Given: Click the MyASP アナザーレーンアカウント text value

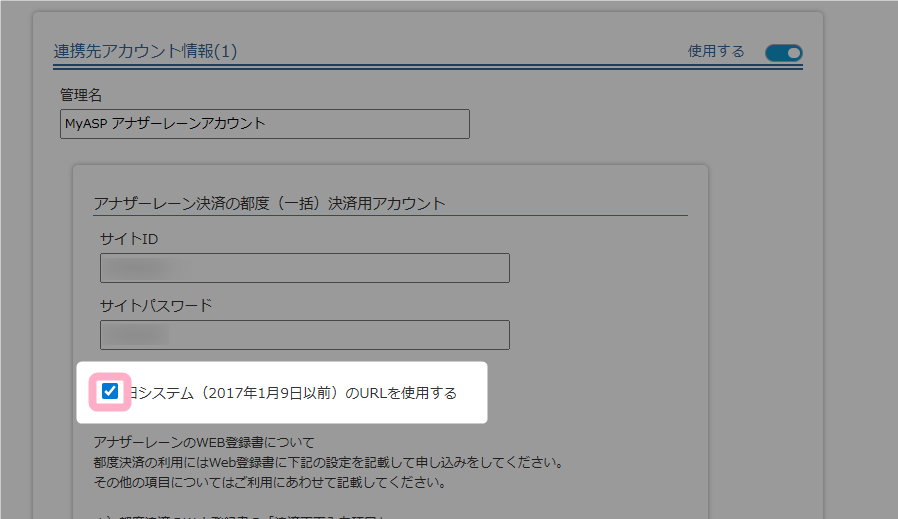Looking at the screenshot, I should tap(165, 124).
